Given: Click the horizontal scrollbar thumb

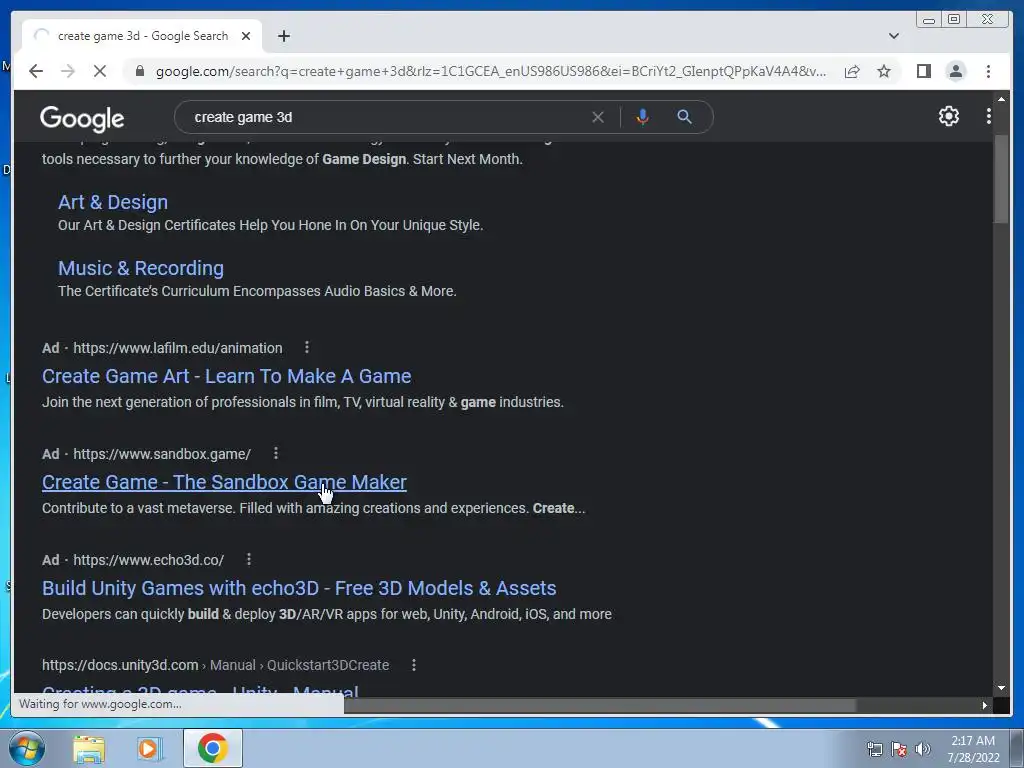Looking at the screenshot, I should (x=600, y=705).
